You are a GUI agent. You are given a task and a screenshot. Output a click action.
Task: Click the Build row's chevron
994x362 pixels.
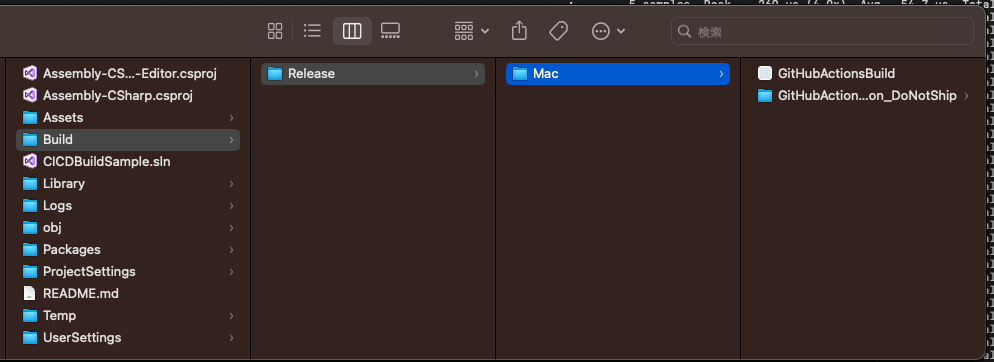231,139
